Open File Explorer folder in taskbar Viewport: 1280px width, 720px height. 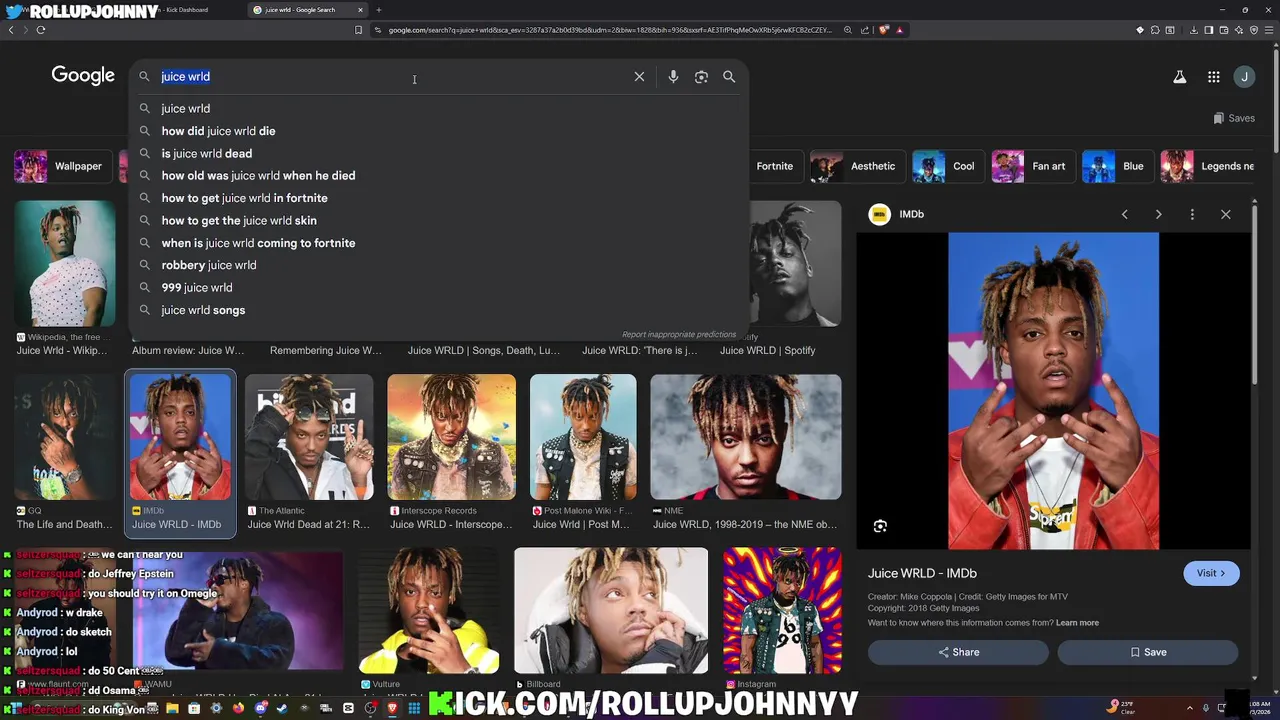[x=172, y=708]
